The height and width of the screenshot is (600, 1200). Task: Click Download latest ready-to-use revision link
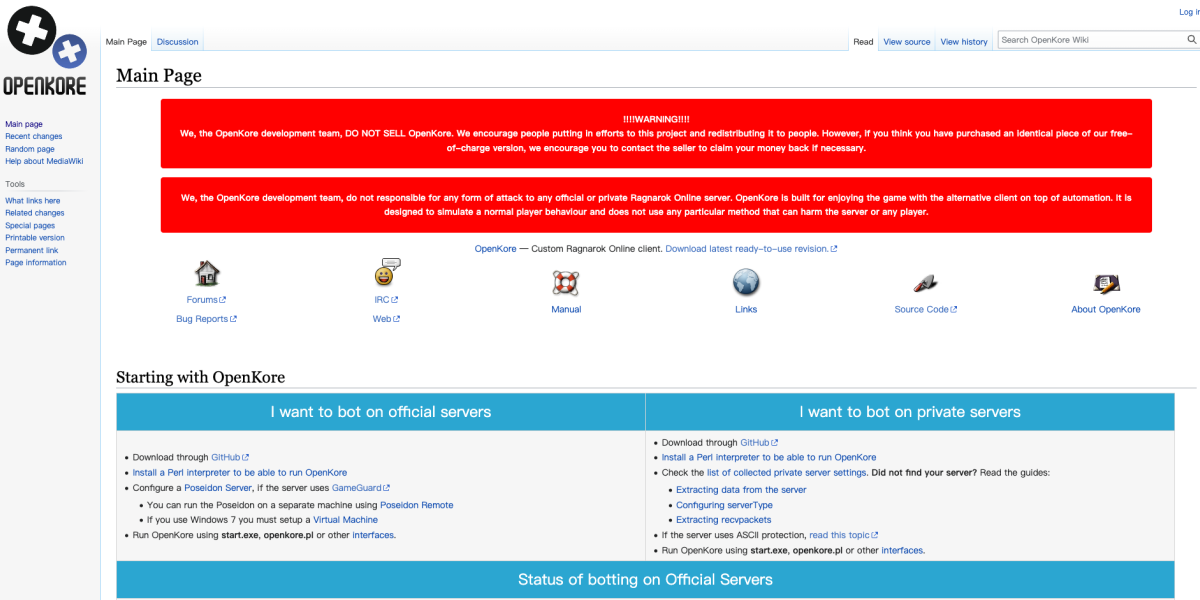(x=747, y=249)
